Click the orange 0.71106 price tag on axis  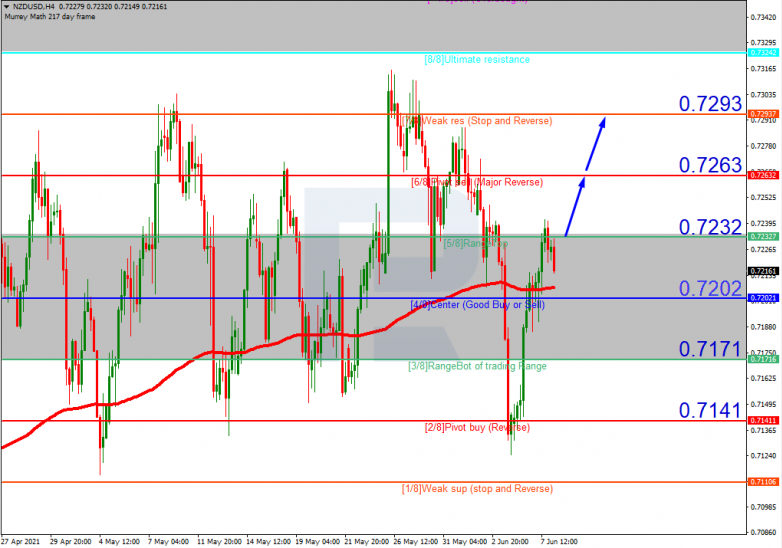[x=763, y=482]
